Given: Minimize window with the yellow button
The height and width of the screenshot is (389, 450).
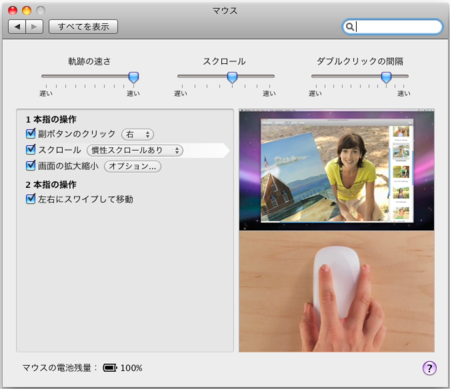Looking at the screenshot, I should coord(27,11).
